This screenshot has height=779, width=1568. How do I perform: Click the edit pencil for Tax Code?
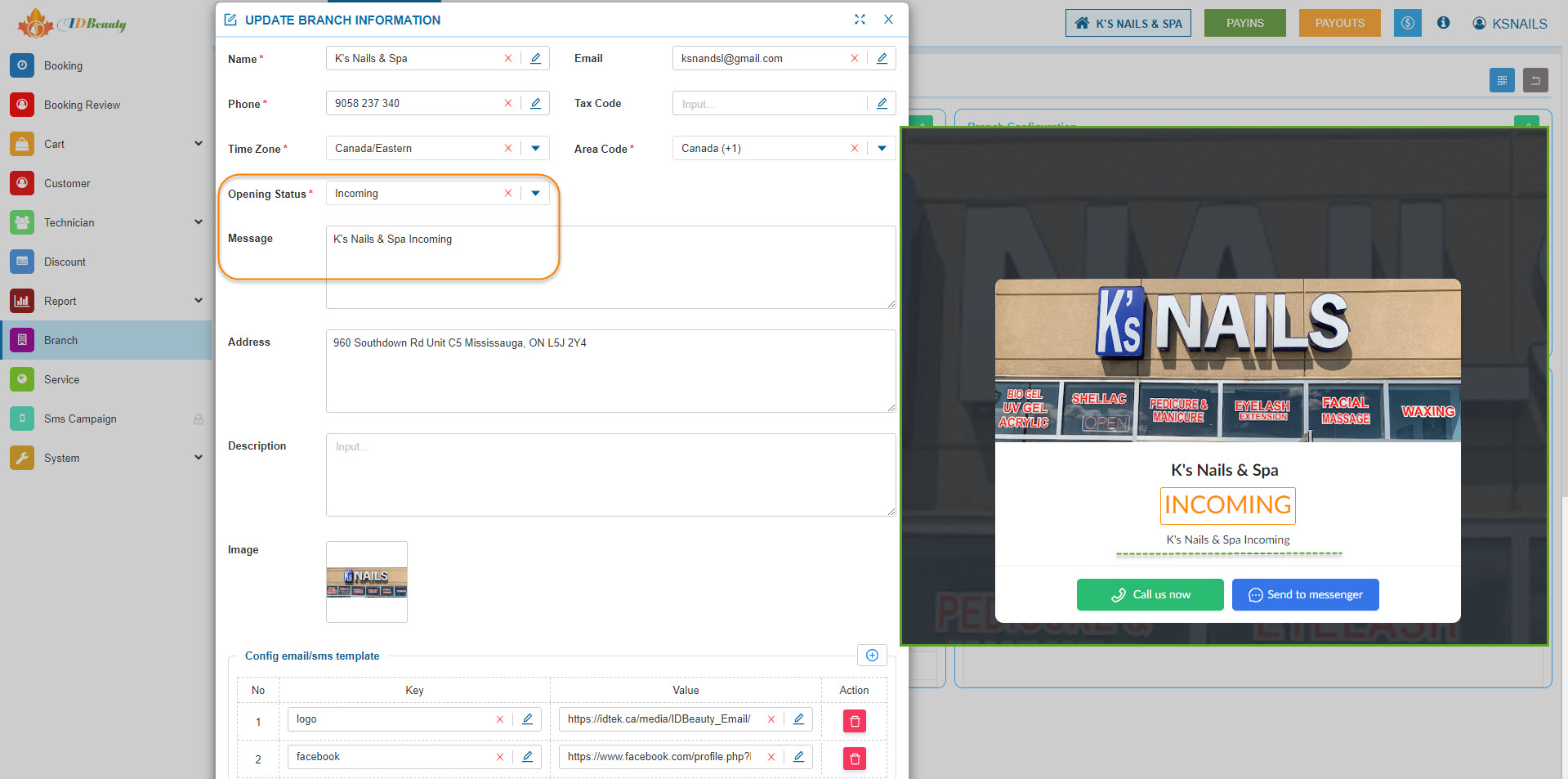(882, 103)
